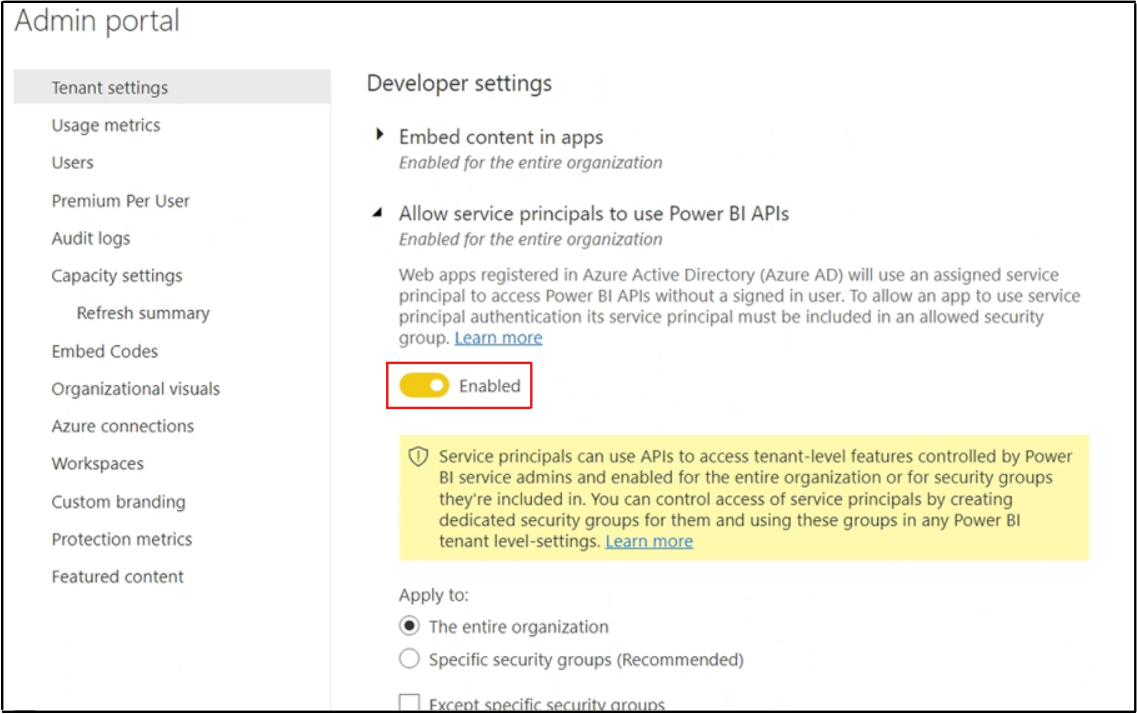Screen dimensions: 1137x714
Task: Toggle off the Enabled switch
Action: click(424, 386)
